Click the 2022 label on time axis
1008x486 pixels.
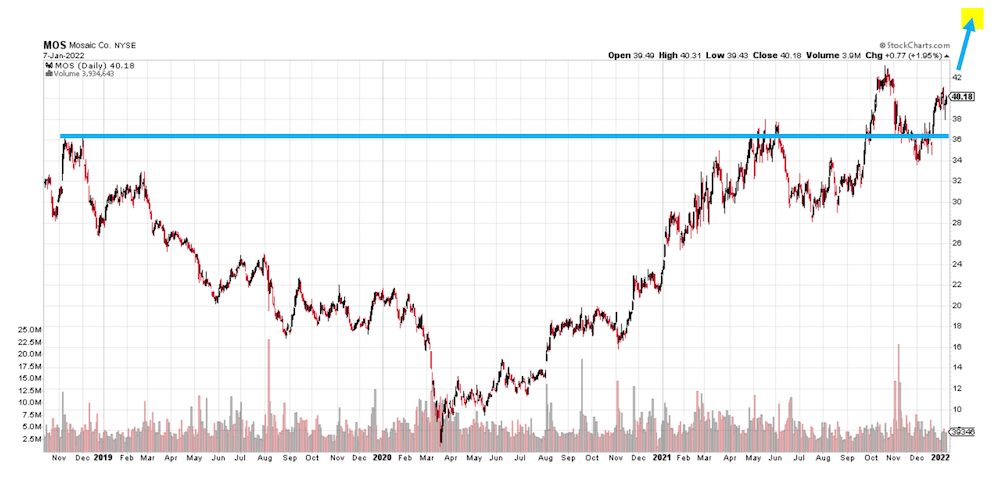940,458
